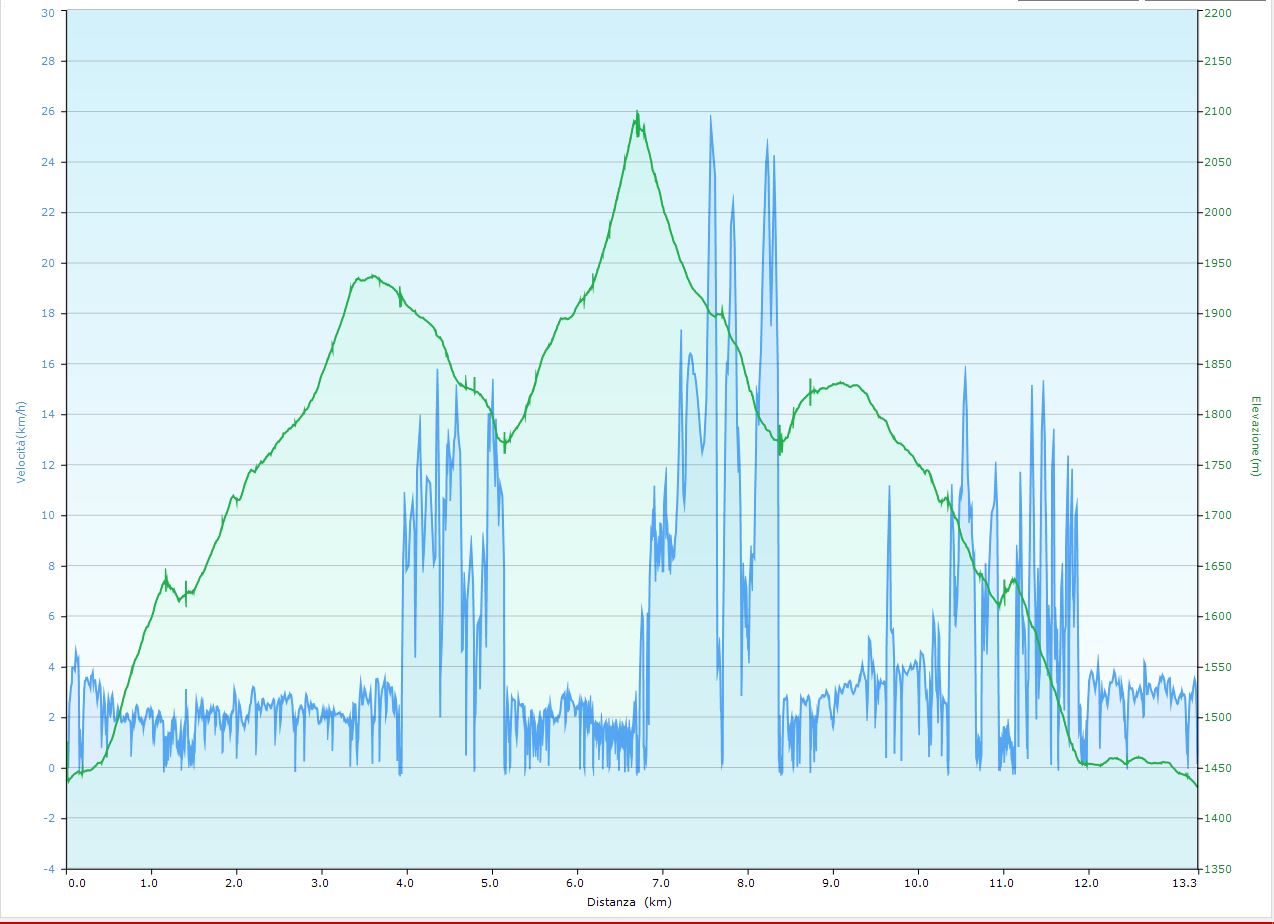Select the highest elevation peak near 2100 m
This screenshot has width=1274, height=924.
pyautogui.click(x=637, y=113)
